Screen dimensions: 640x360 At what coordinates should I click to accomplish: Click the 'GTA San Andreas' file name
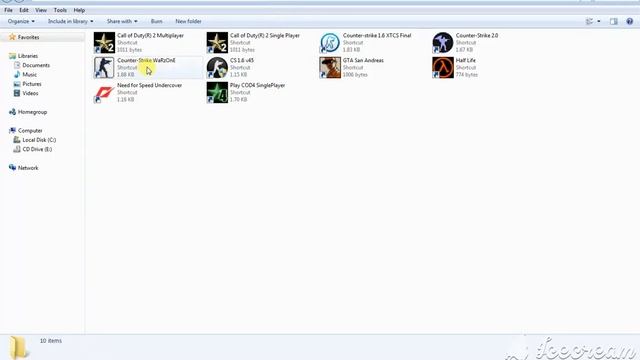click(363, 60)
